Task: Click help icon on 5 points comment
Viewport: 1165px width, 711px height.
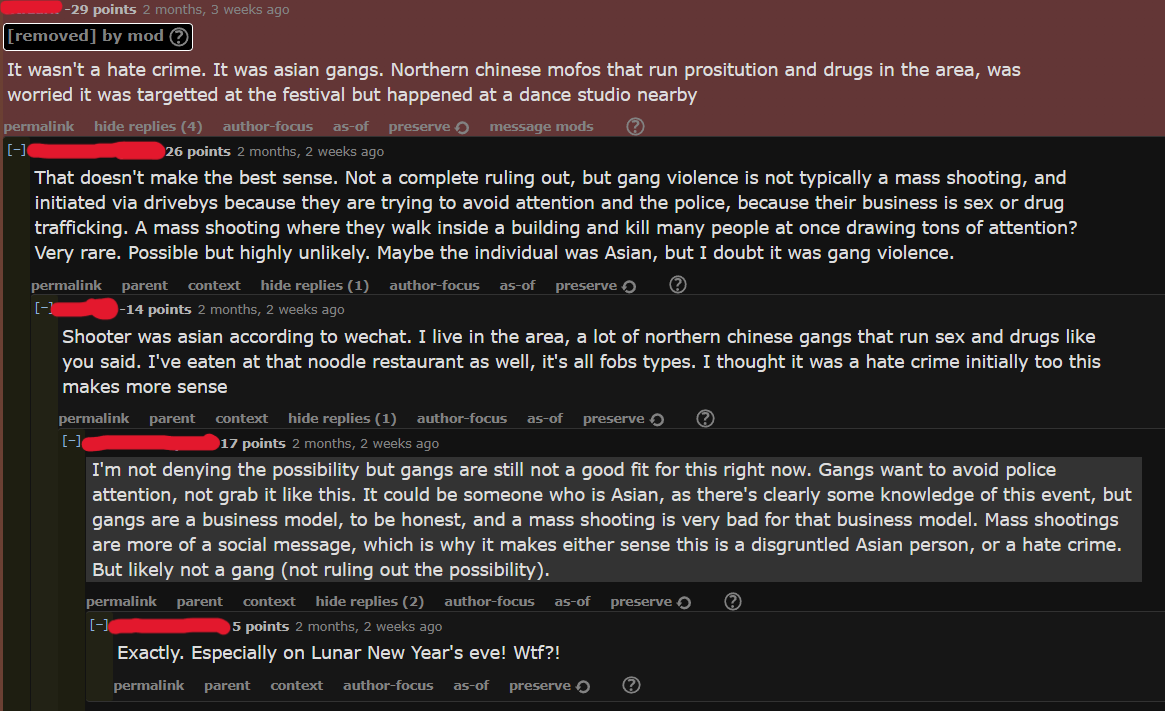Action: coord(631,685)
